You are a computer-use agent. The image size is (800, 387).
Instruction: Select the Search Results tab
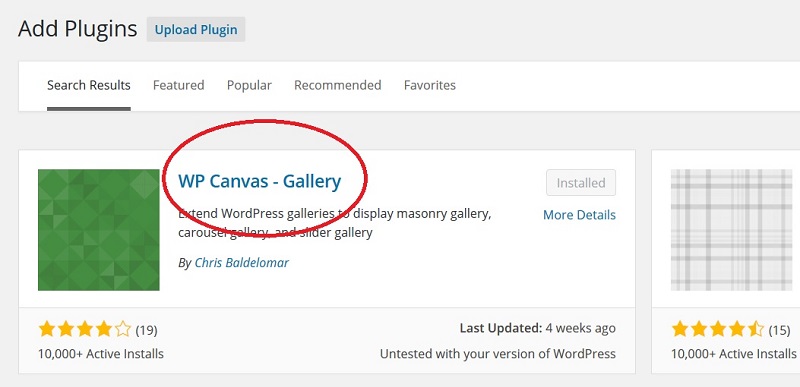click(89, 85)
